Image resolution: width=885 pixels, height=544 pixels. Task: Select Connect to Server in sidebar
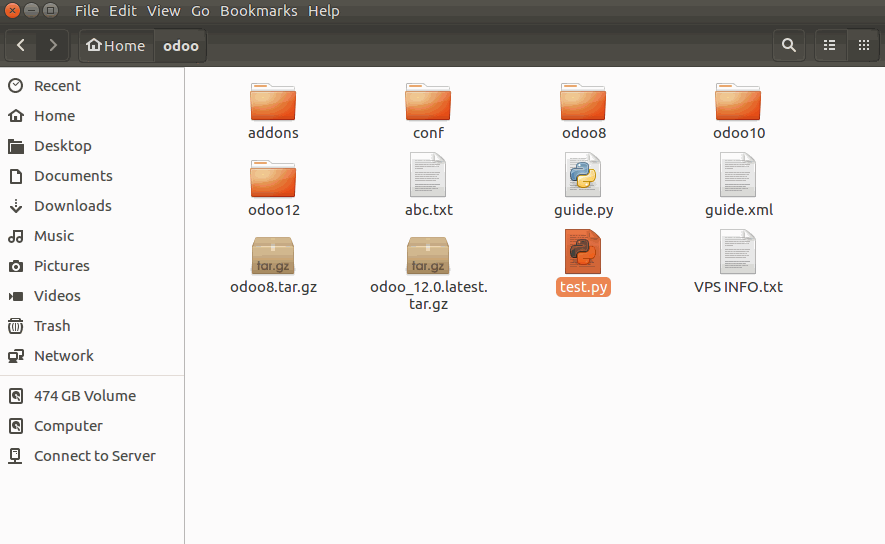tap(94, 456)
